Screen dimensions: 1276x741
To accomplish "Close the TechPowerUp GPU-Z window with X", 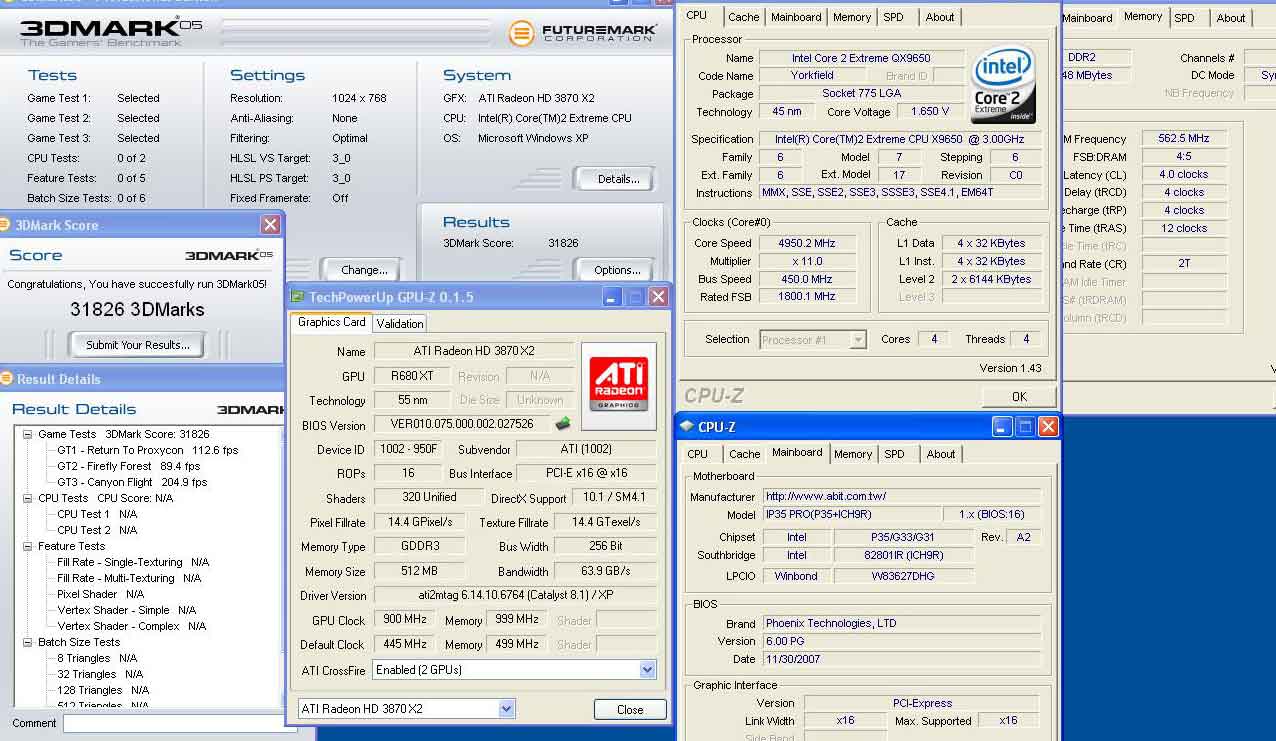I will coord(658,297).
